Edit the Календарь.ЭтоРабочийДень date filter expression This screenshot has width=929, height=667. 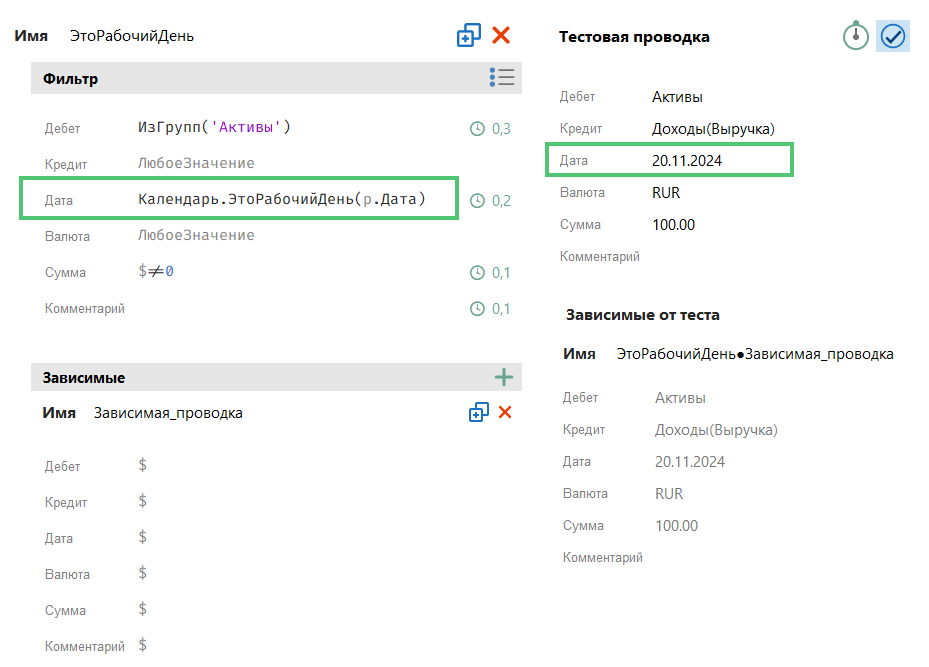pyautogui.click(x=282, y=199)
